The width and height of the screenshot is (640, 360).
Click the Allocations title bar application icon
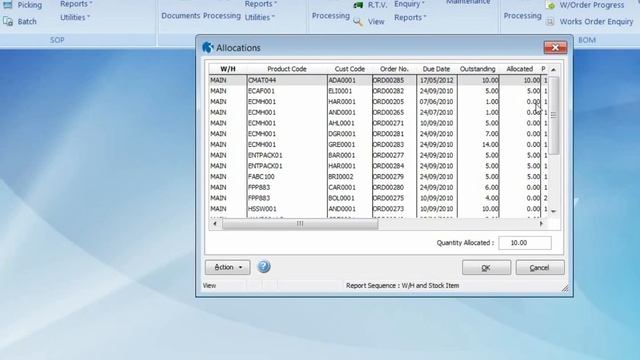click(x=207, y=47)
